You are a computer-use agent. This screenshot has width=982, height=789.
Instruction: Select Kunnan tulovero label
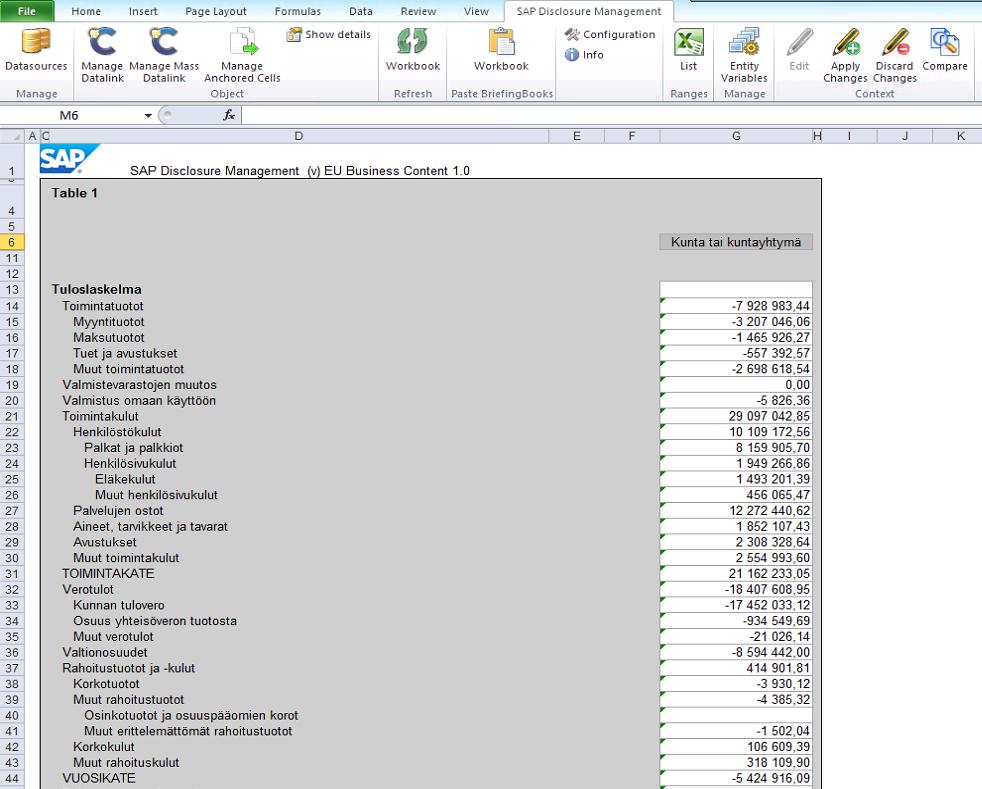tap(118, 605)
